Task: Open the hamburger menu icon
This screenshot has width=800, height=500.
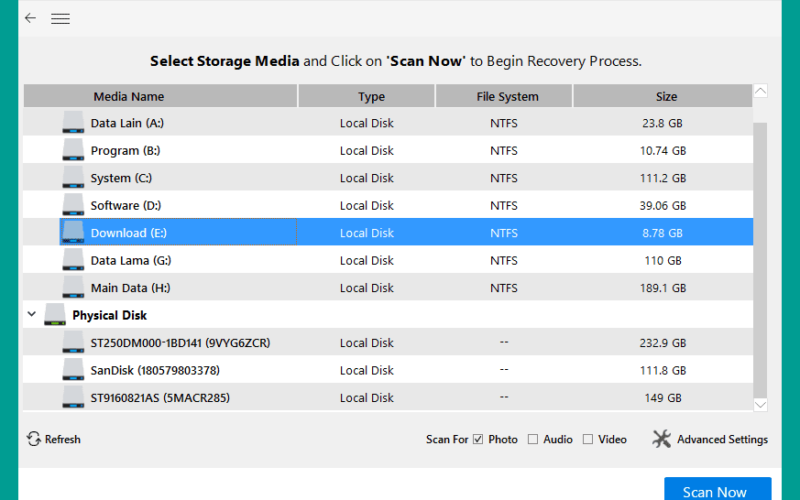Action: [x=60, y=19]
